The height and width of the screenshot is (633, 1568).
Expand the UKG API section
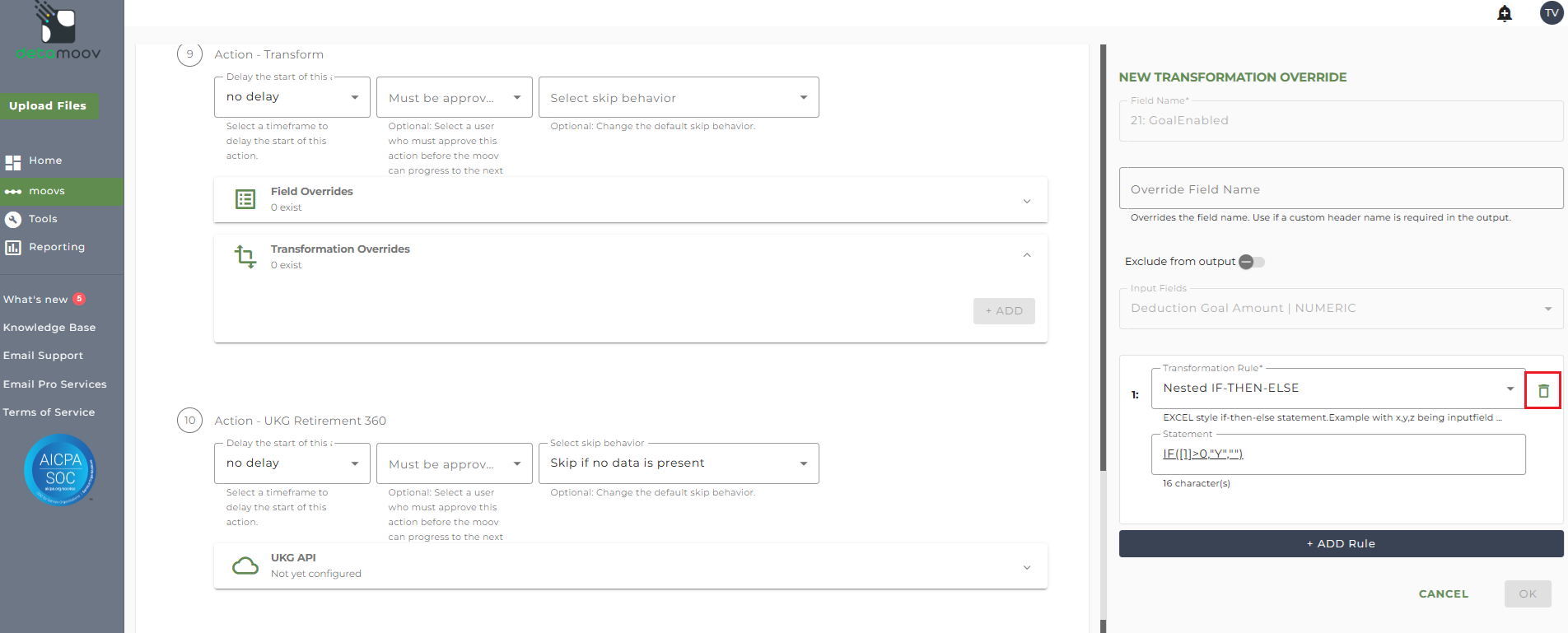coord(1026,567)
